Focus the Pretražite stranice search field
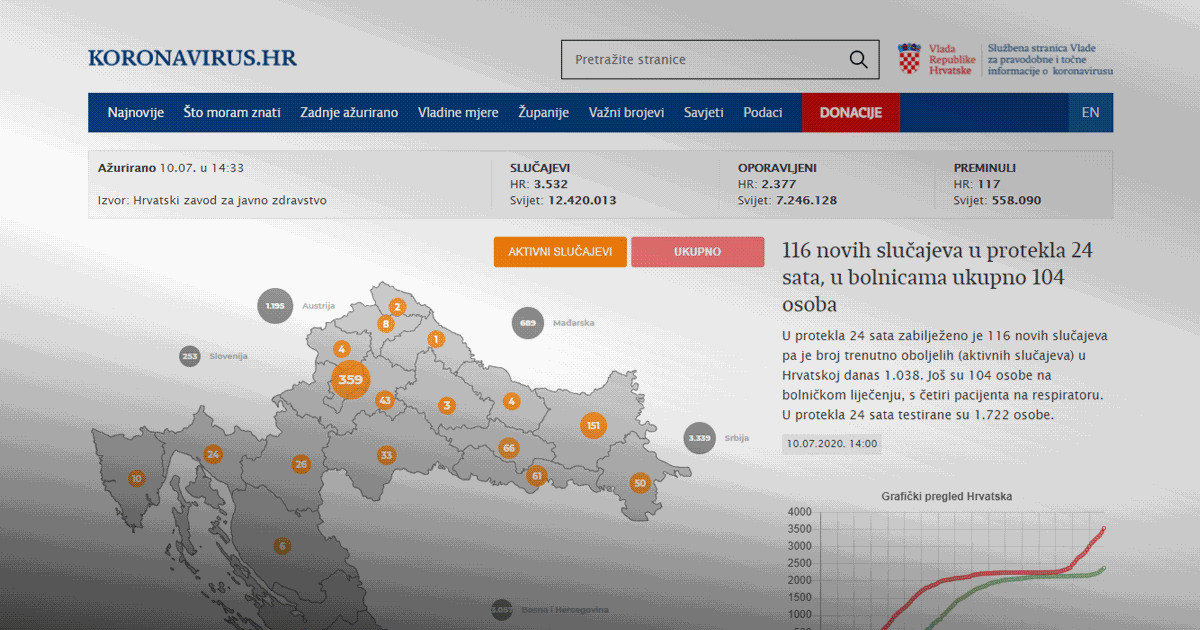This screenshot has height=630, width=1200. pyautogui.click(x=700, y=60)
